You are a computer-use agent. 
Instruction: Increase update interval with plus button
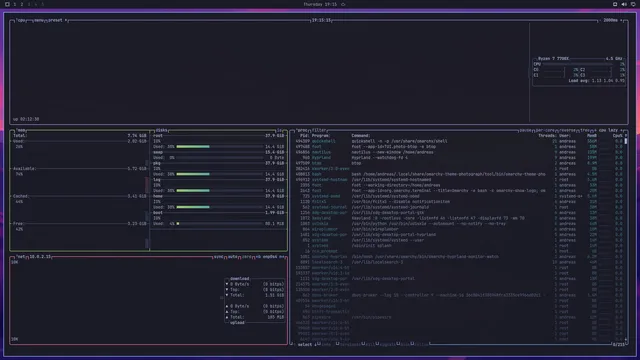[x=621, y=20]
